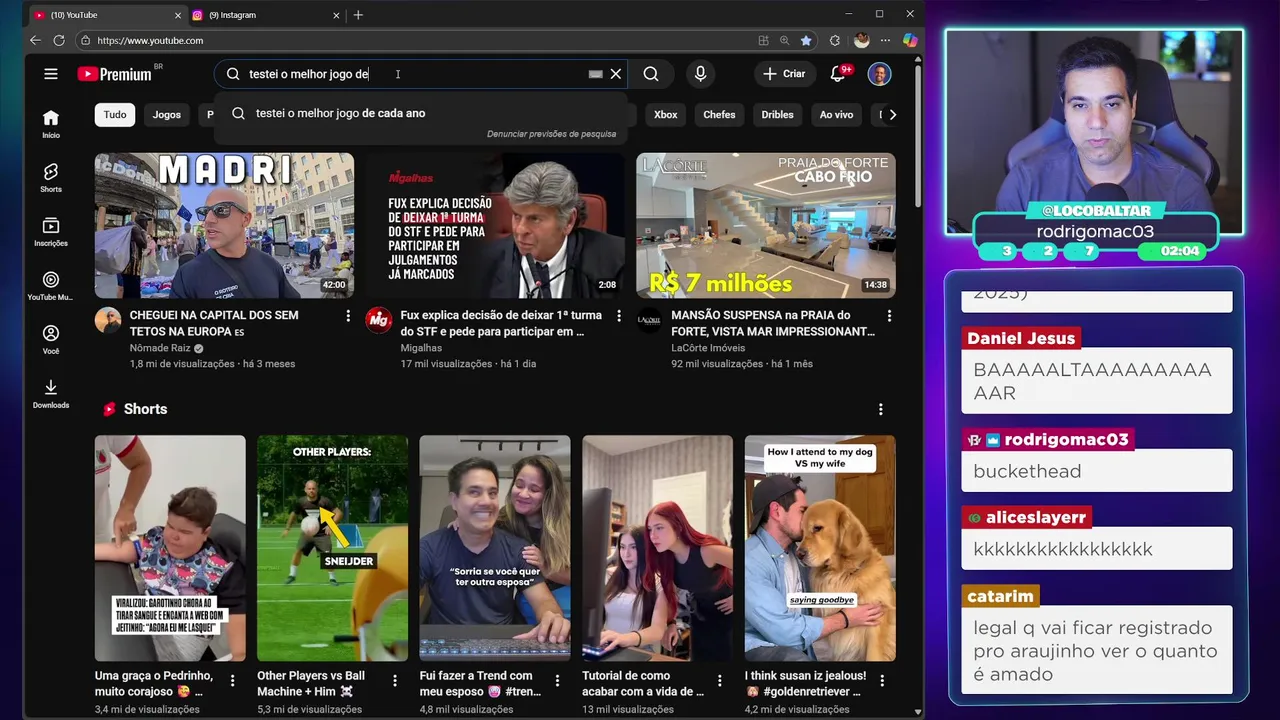Open Downloads in the sidebar
Viewport: 1280px width, 720px height.
click(51, 394)
